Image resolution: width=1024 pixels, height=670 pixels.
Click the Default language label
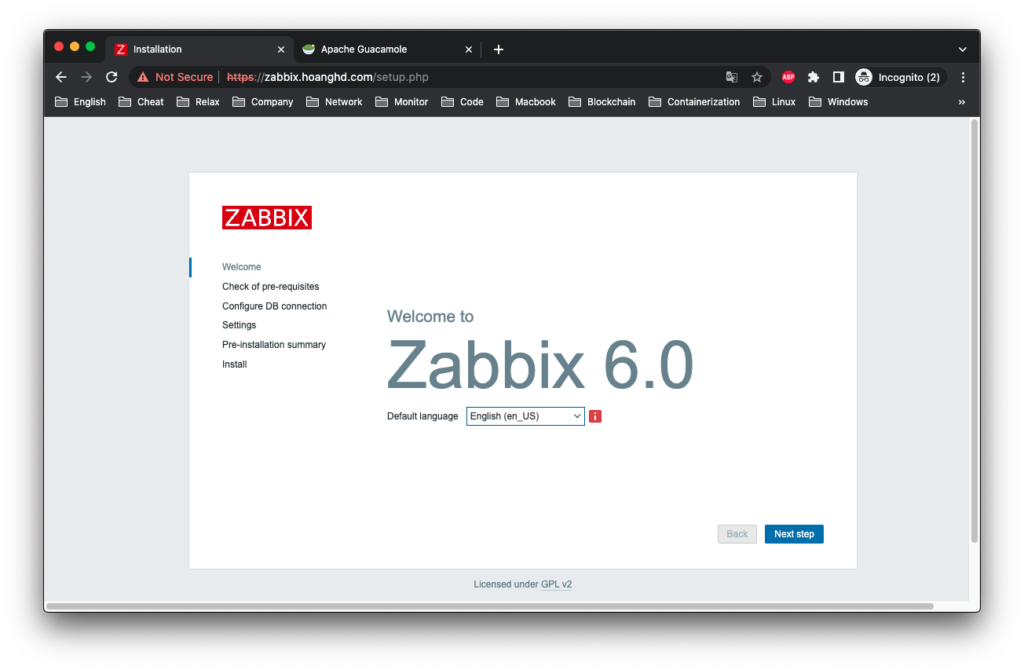click(423, 416)
